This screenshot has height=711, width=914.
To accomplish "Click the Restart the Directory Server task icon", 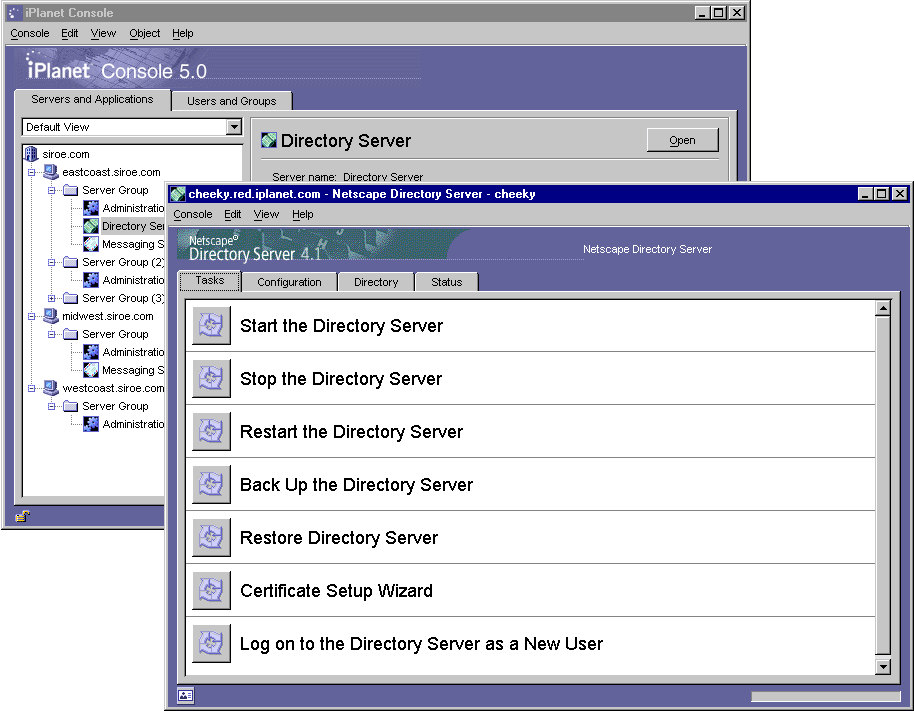I will 212,431.
